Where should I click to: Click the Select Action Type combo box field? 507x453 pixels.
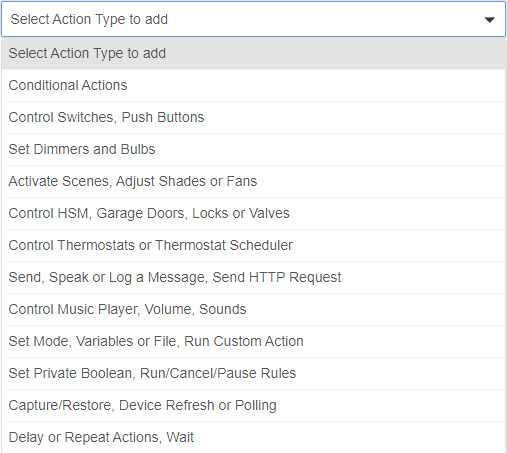click(253, 19)
